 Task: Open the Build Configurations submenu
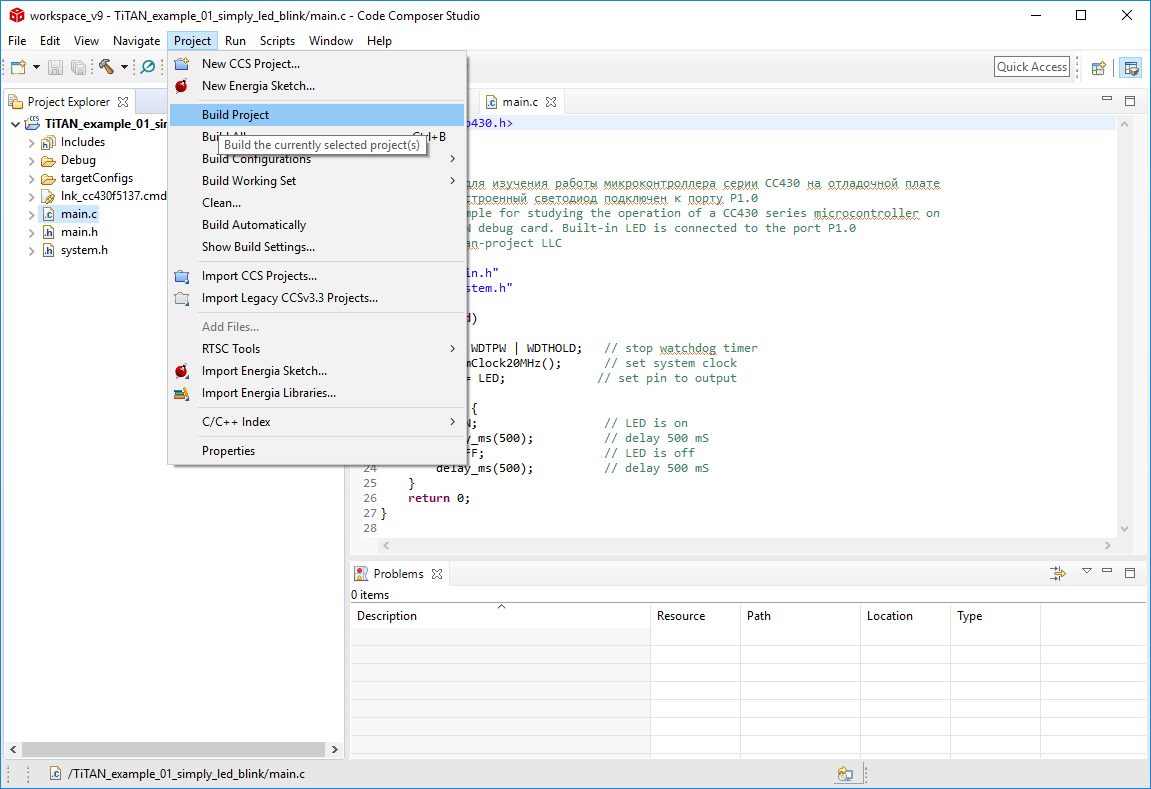pyautogui.click(x=256, y=159)
